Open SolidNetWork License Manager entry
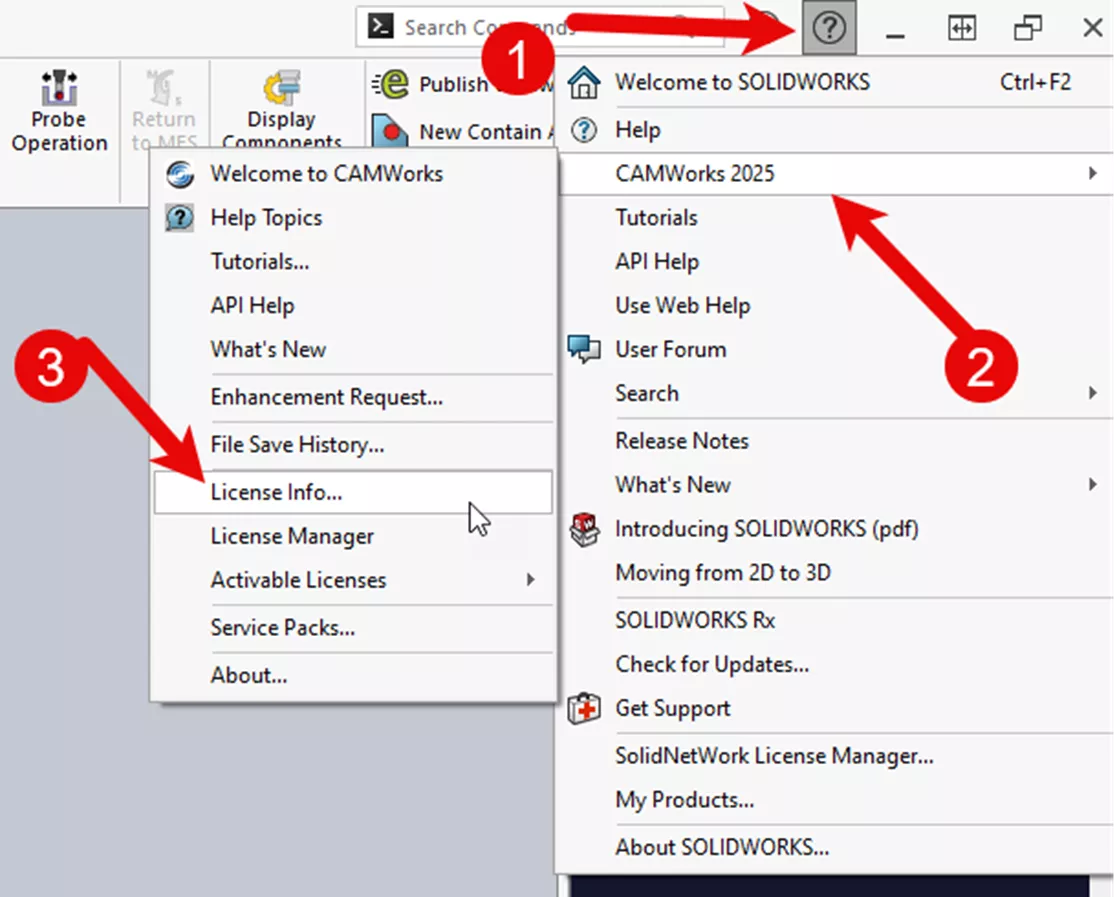Viewport: 1117px width, 897px height. pos(774,756)
